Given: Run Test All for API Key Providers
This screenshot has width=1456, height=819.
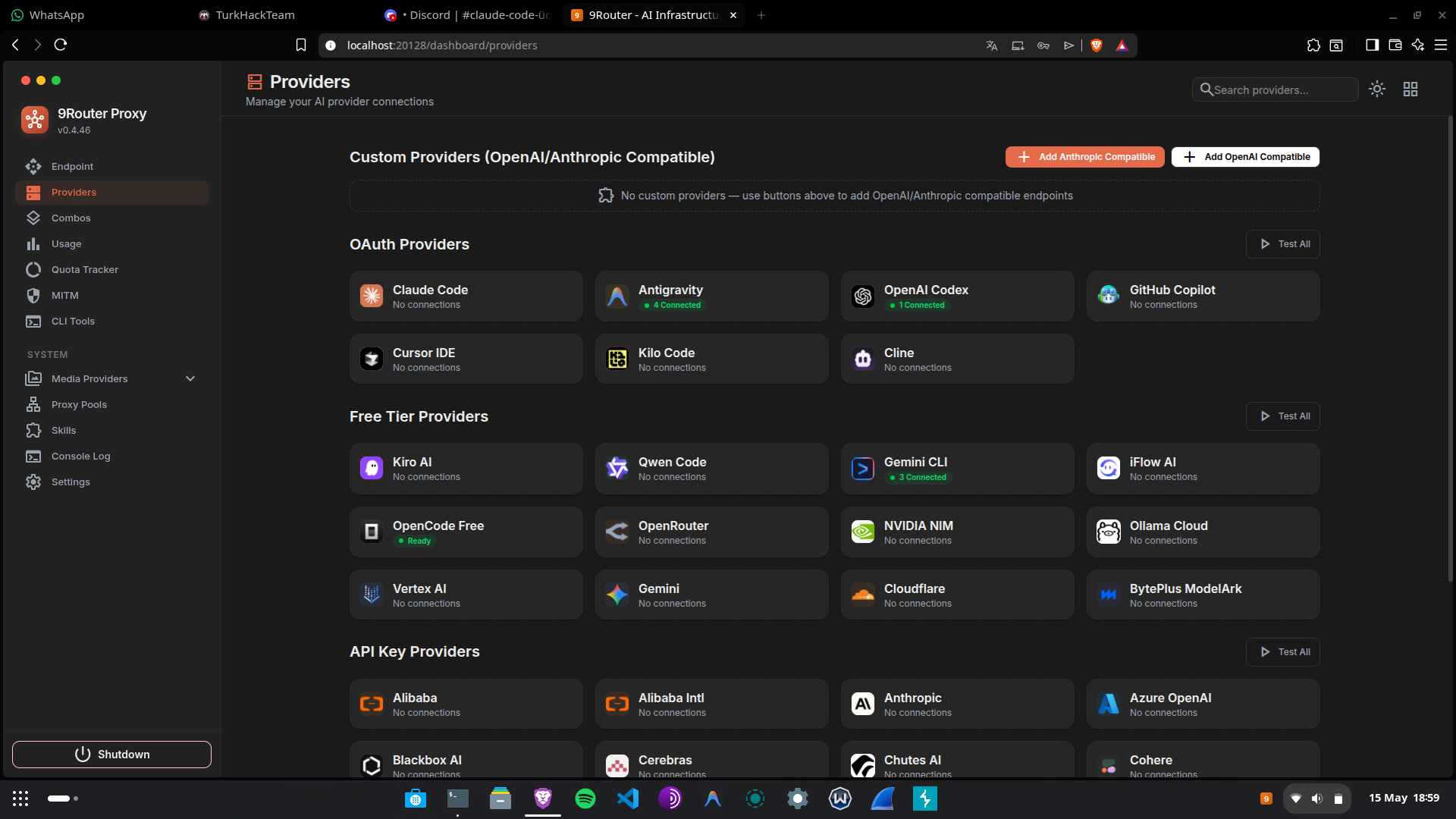Looking at the screenshot, I should pyautogui.click(x=1283, y=652).
